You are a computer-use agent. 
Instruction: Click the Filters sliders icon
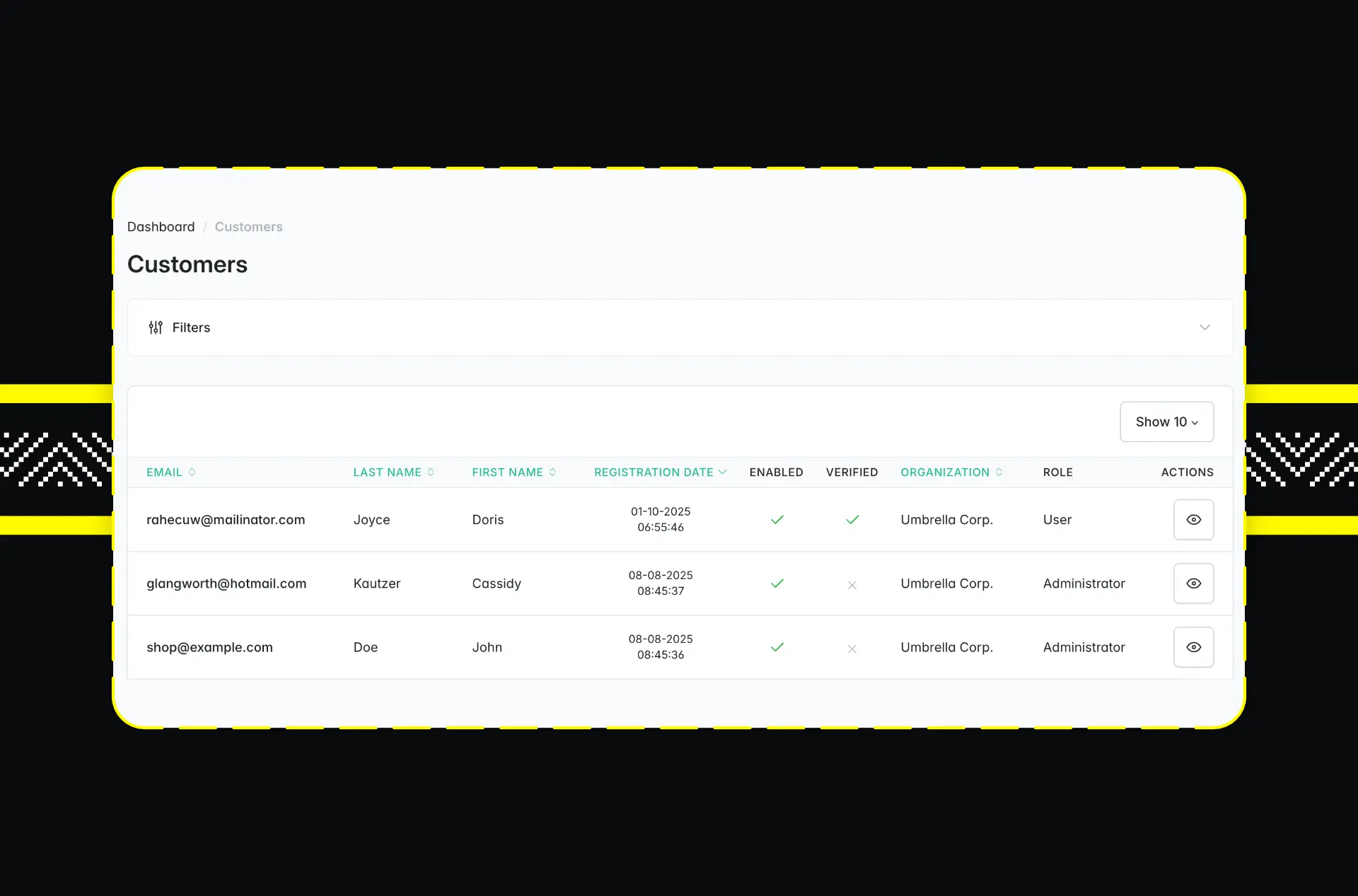(x=156, y=327)
